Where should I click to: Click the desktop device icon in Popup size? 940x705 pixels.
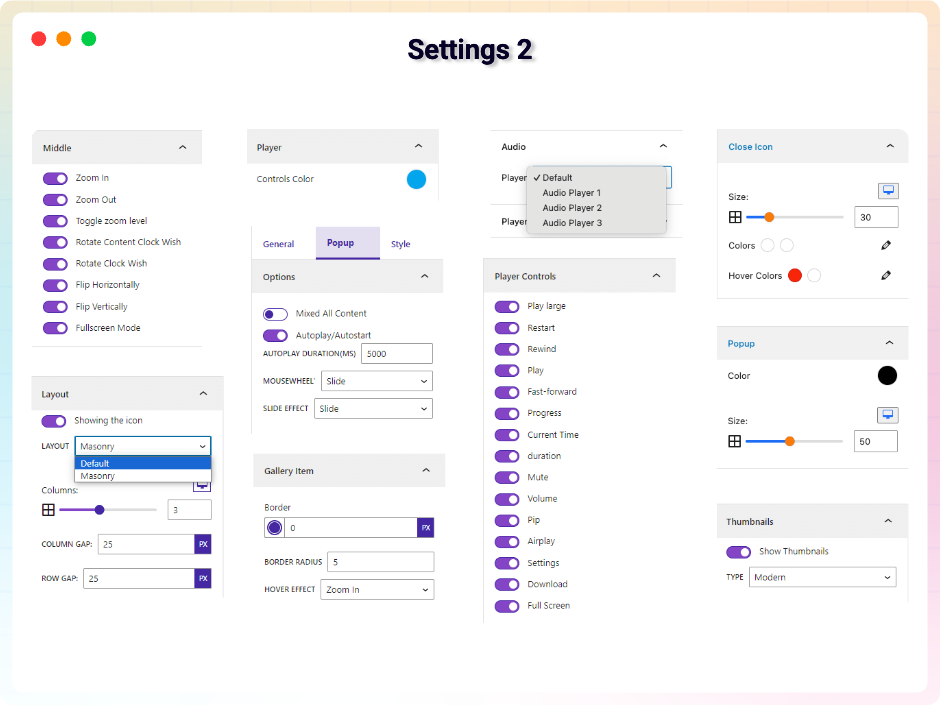[x=888, y=415]
